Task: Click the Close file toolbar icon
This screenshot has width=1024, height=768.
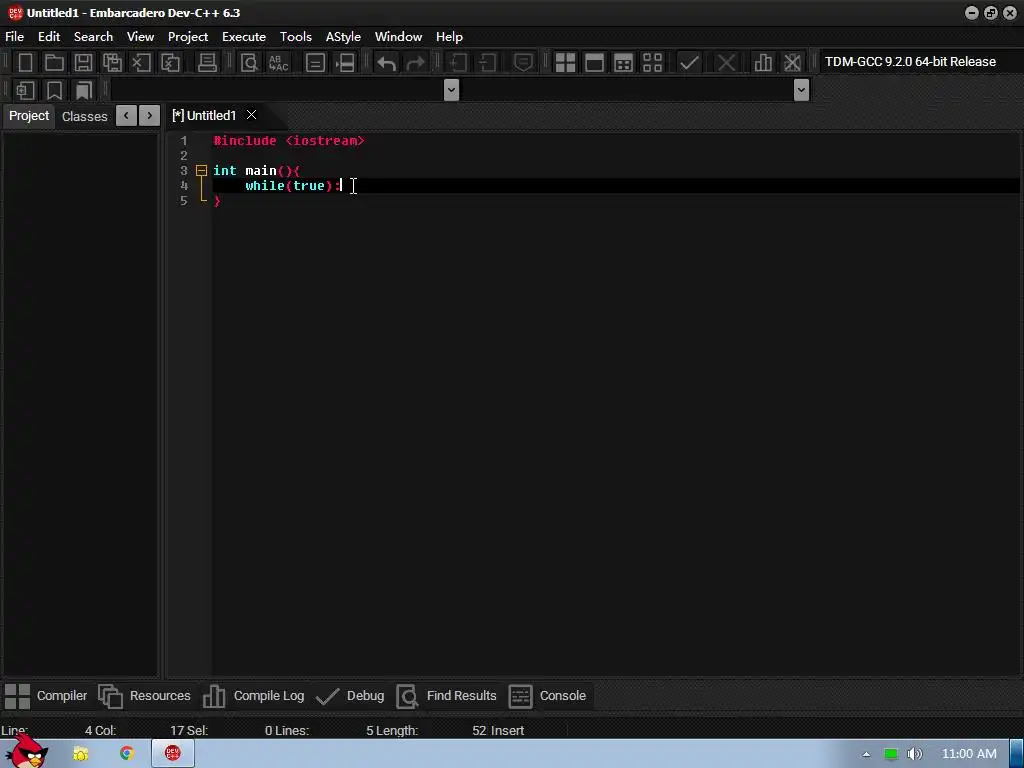Action: coord(141,63)
